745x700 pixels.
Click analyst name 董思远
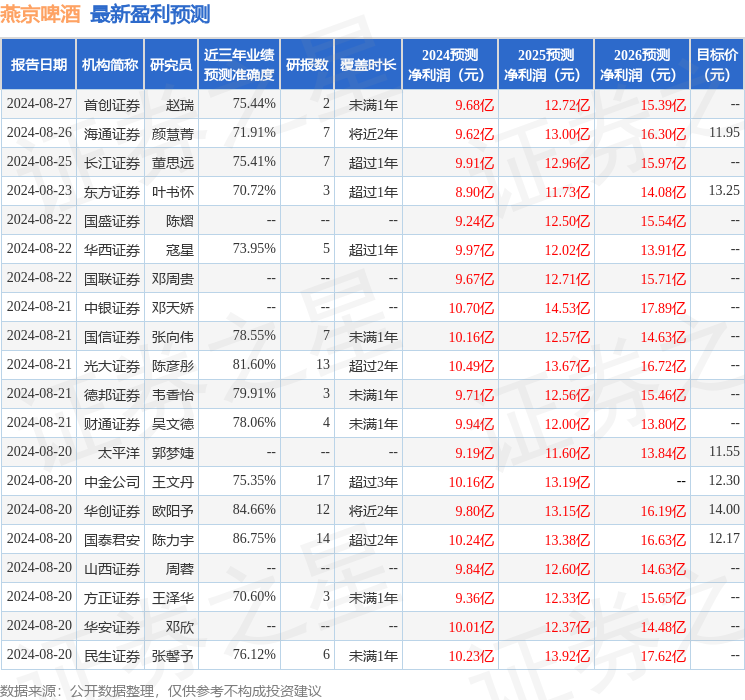pyautogui.click(x=172, y=163)
